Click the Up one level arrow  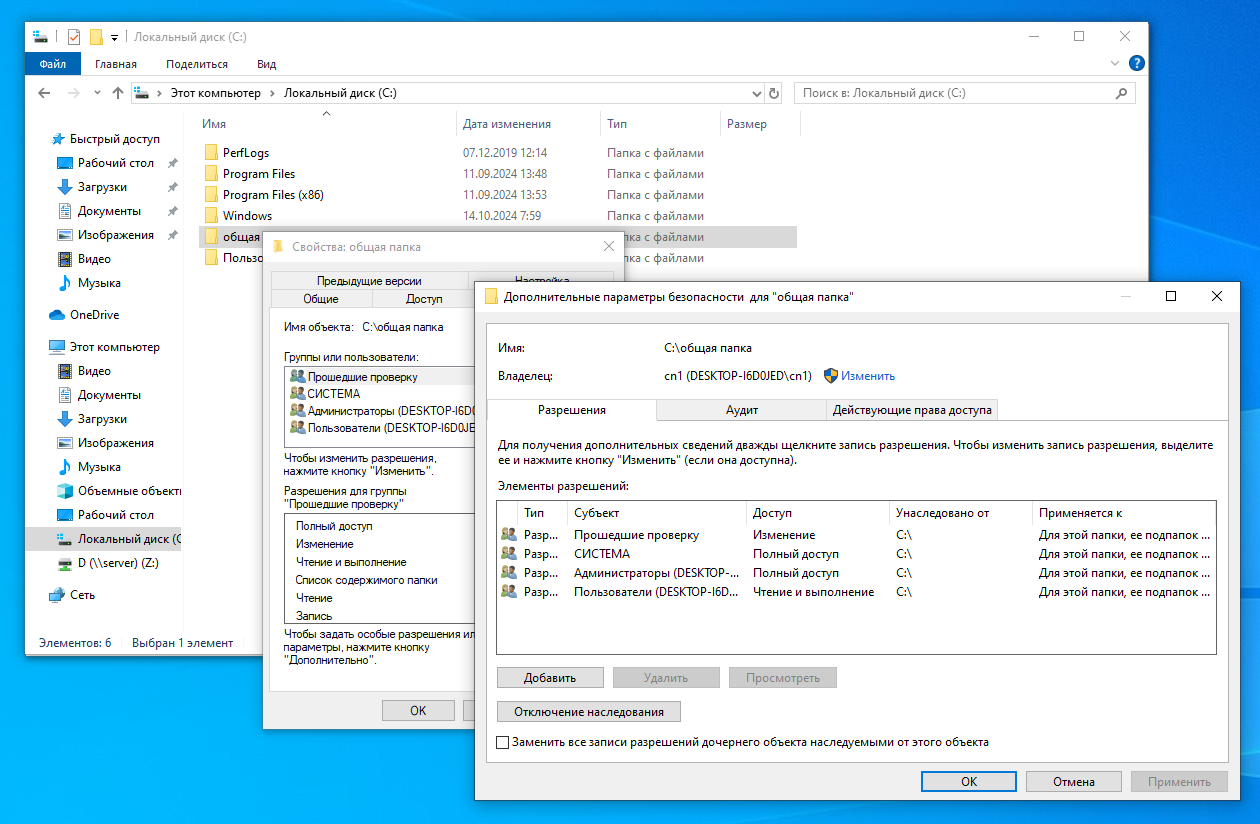[x=118, y=93]
